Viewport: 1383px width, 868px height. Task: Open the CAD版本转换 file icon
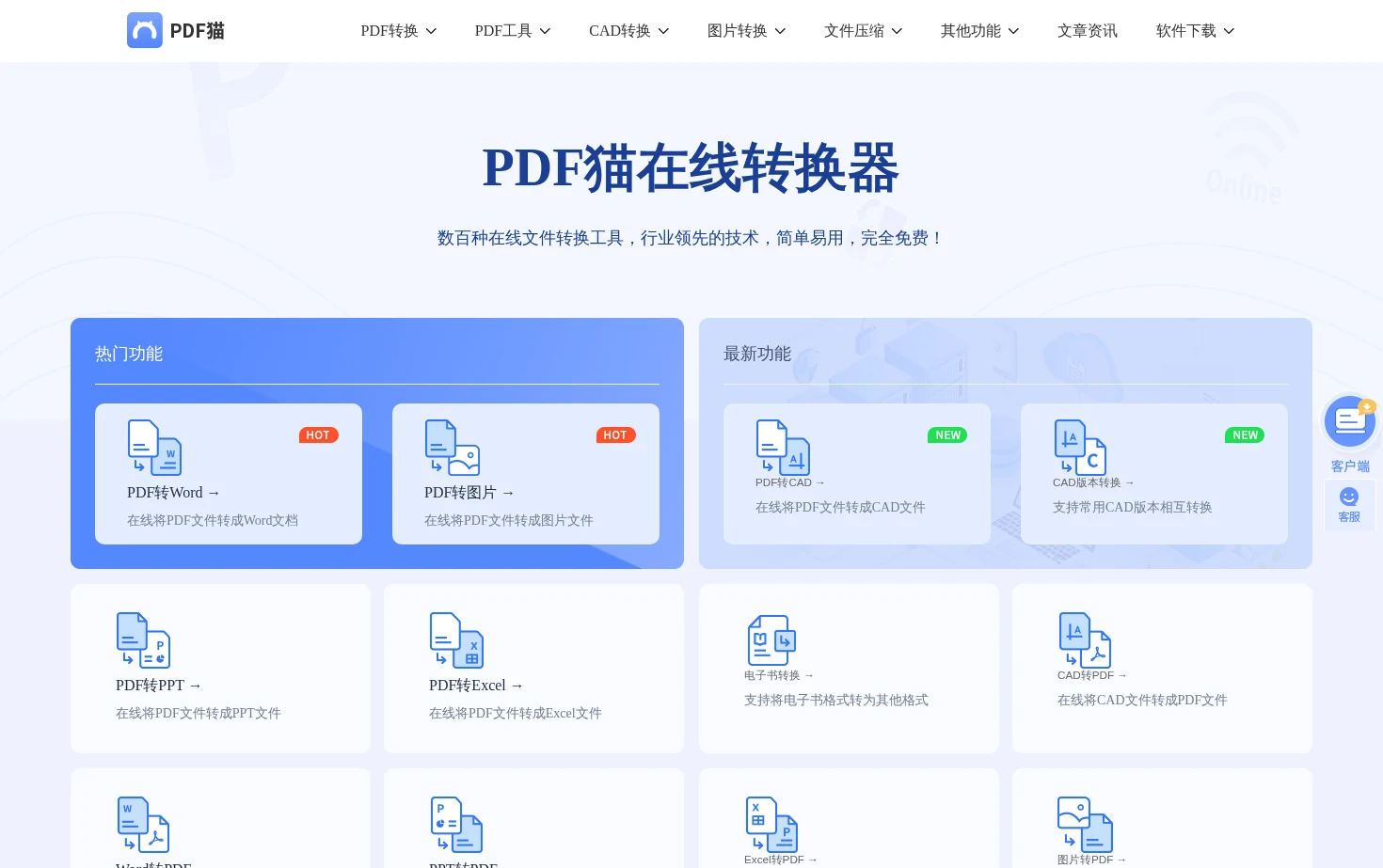(1080, 448)
